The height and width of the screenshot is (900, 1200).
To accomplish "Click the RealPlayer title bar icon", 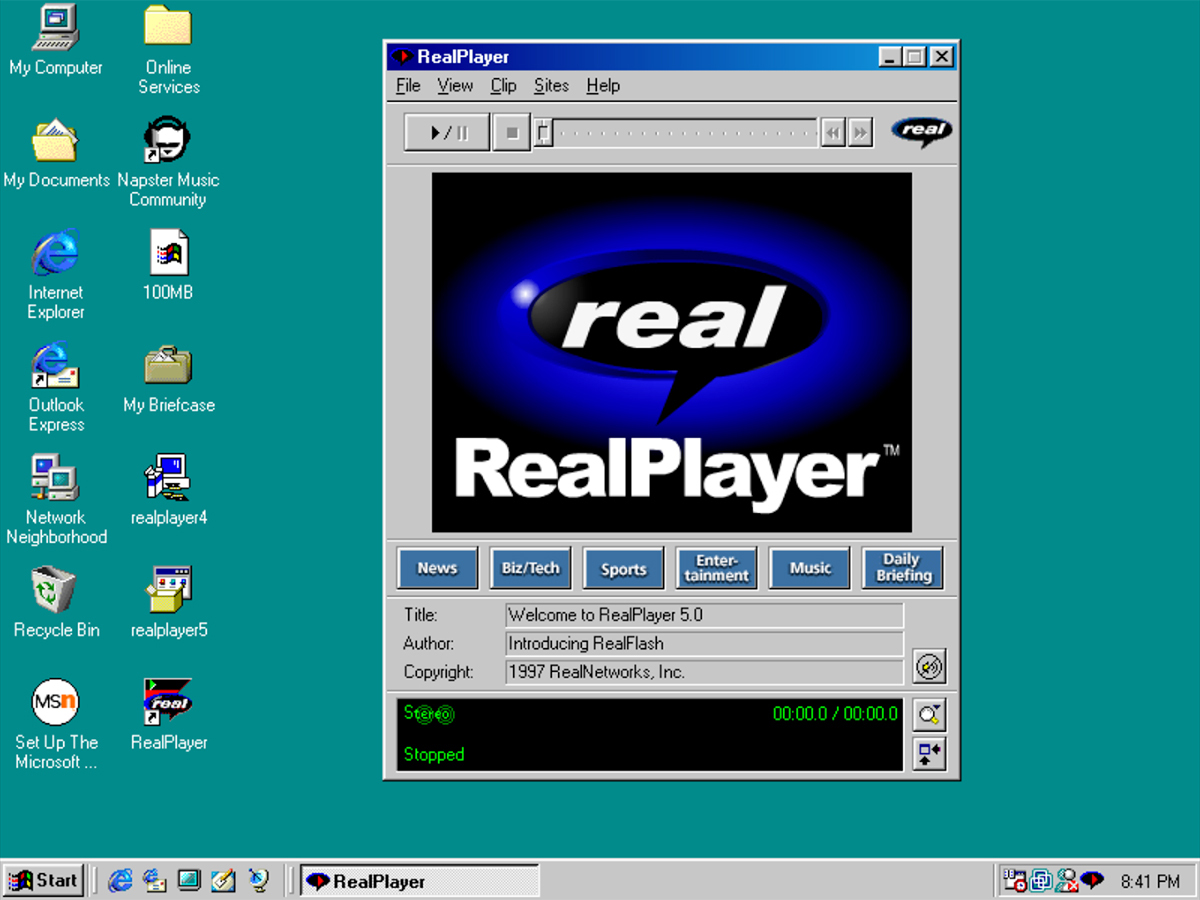I will (x=402, y=57).
